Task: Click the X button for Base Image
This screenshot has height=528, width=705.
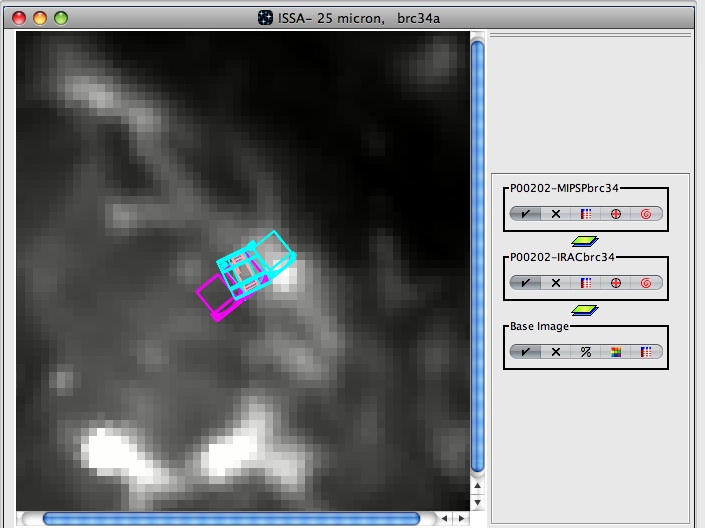Action: pyautogui.click(x=556, y=352)
